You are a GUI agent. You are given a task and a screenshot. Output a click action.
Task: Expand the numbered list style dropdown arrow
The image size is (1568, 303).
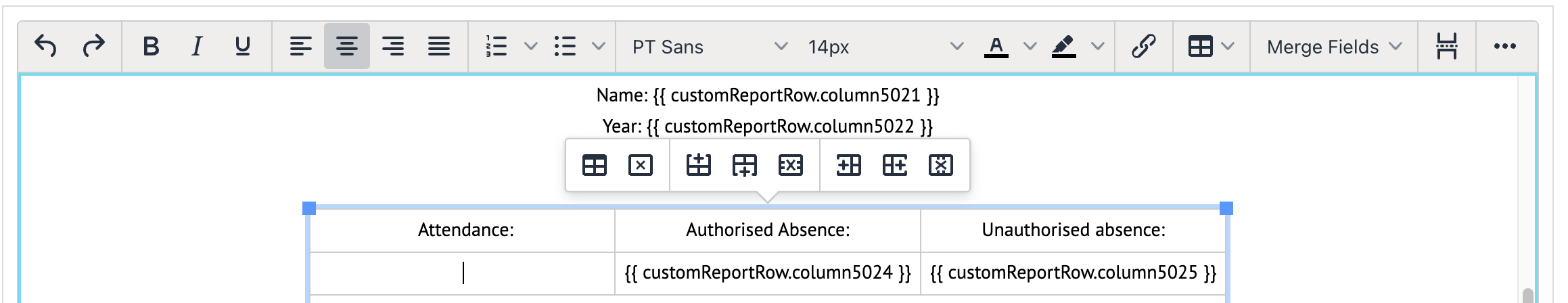531,46
